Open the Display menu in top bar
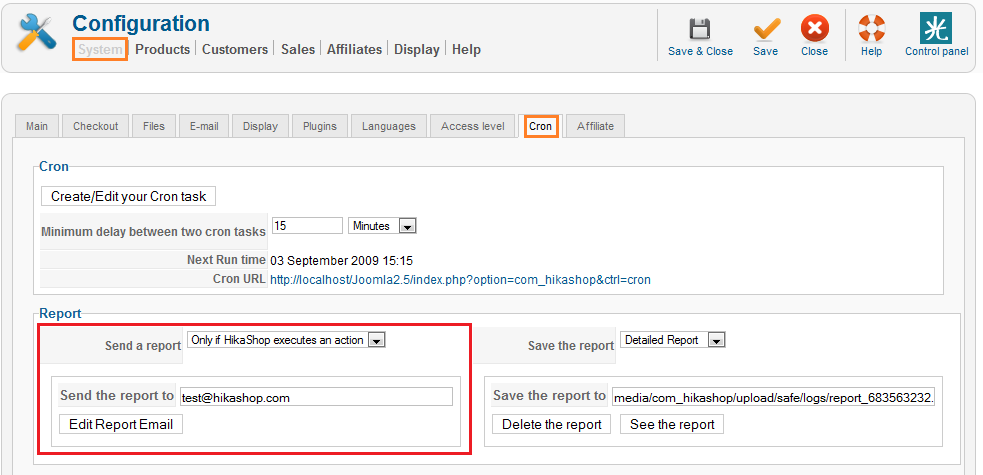 [x=417, y=50]
